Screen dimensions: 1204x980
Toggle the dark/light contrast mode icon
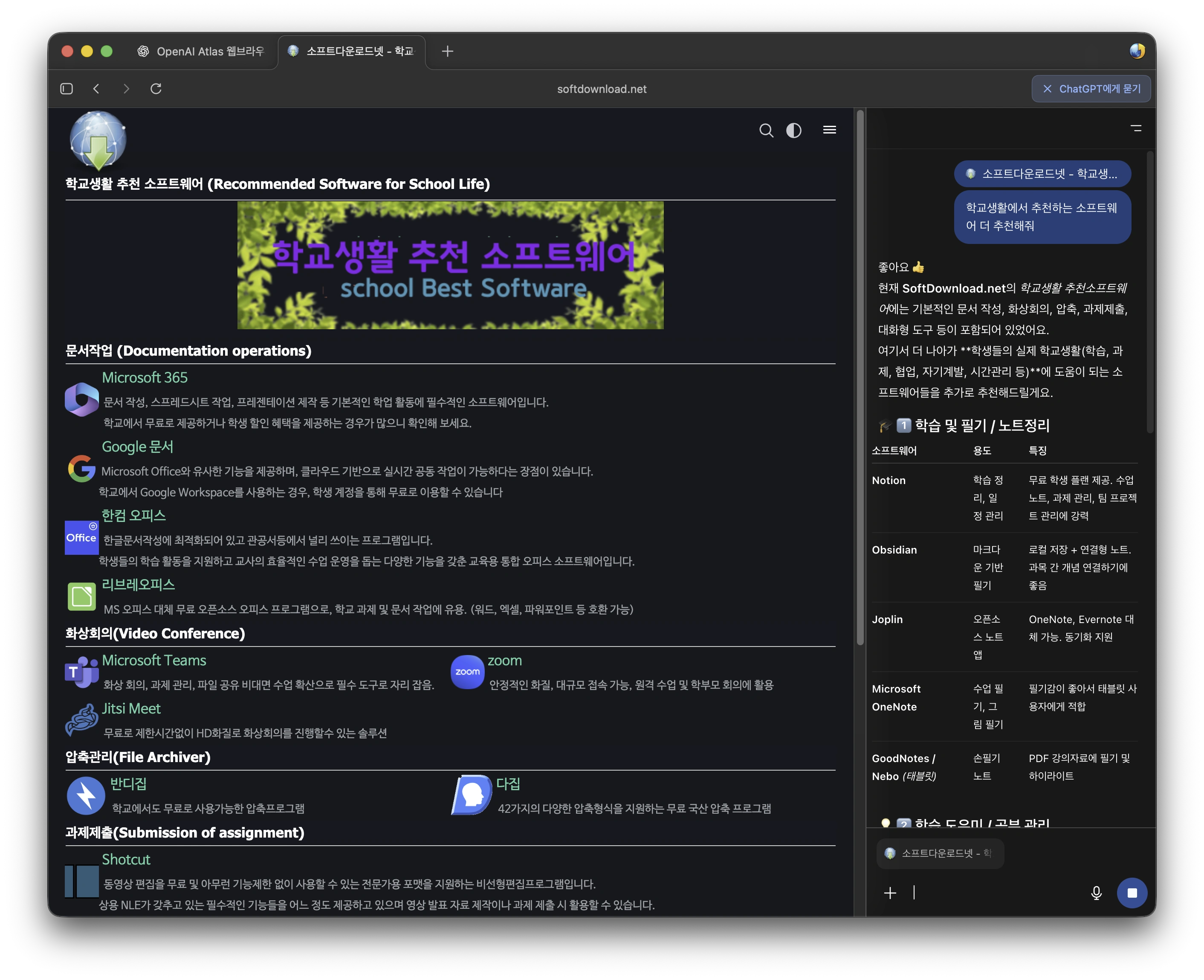(793, 130)
